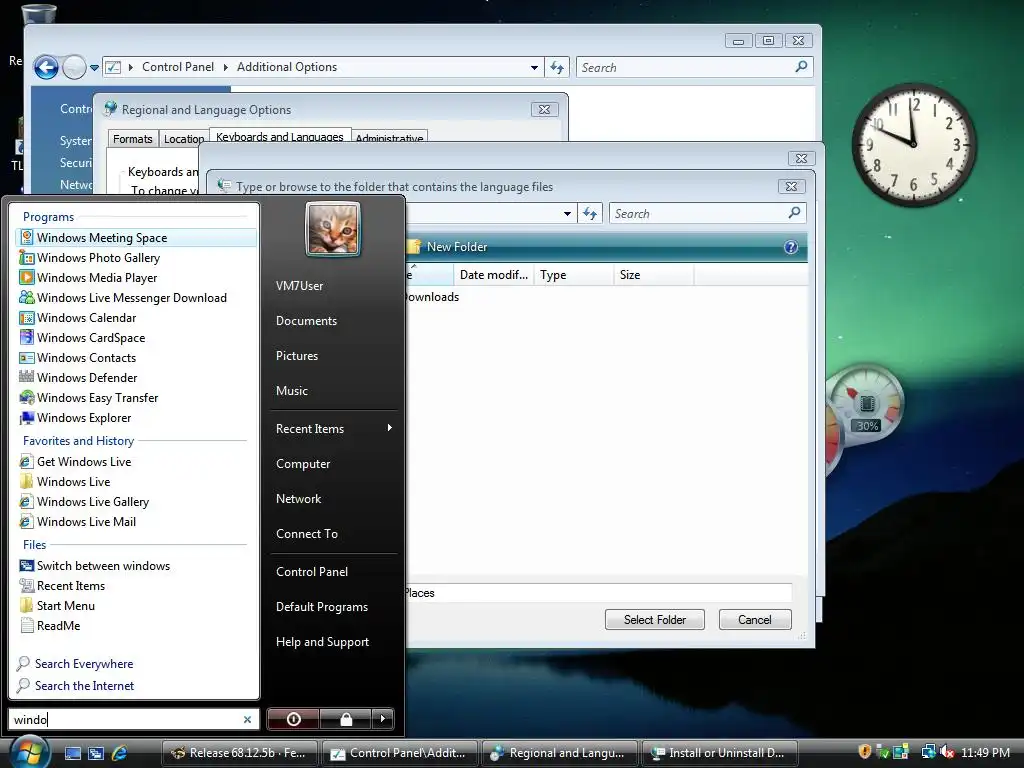The height and width of the screenshot is (768, 1024).
Task: Open recent pages dropdown near back button
Action: click(94, 67)
